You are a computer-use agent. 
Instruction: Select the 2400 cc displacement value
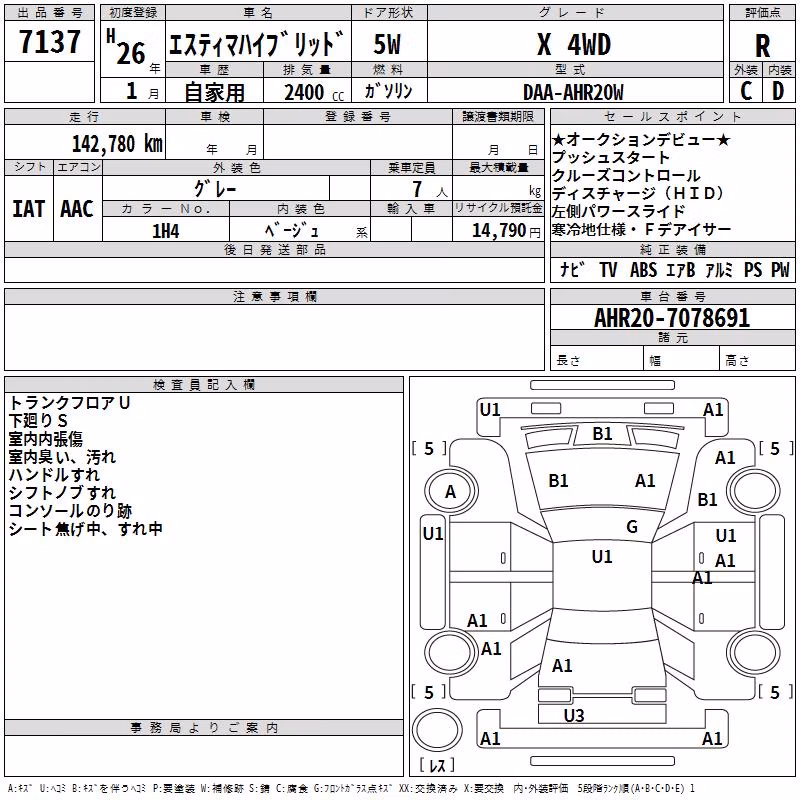click(314, 93)
